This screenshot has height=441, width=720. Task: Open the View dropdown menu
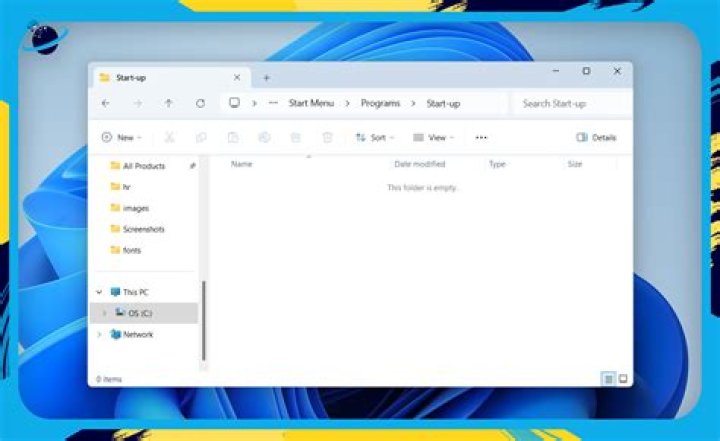click(x=433, y=137)
